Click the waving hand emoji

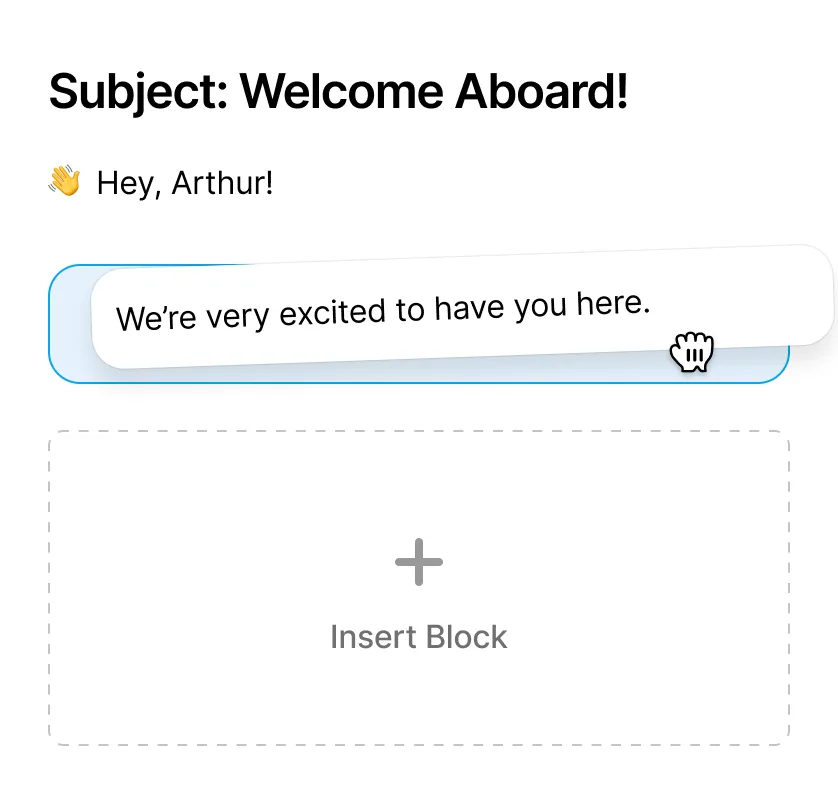(65, 182)
